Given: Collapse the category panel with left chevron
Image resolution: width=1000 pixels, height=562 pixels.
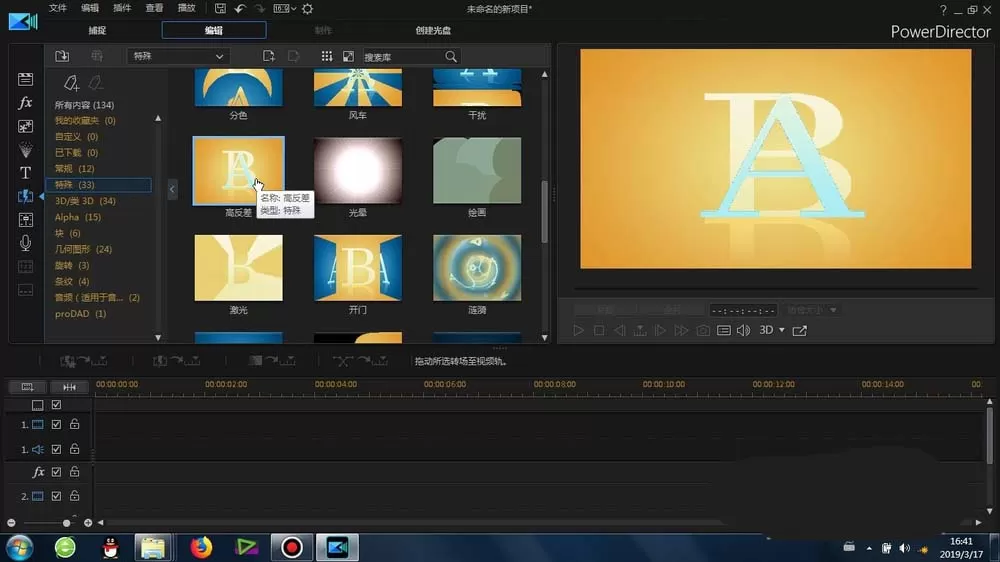Looking at the screenshot, I should (x=172, y=189).
